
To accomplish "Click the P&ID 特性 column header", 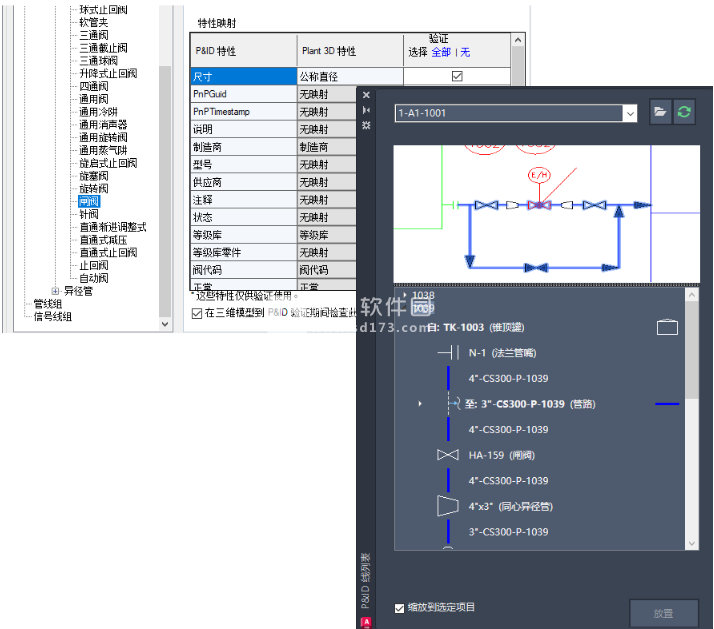I will (244, 51).
